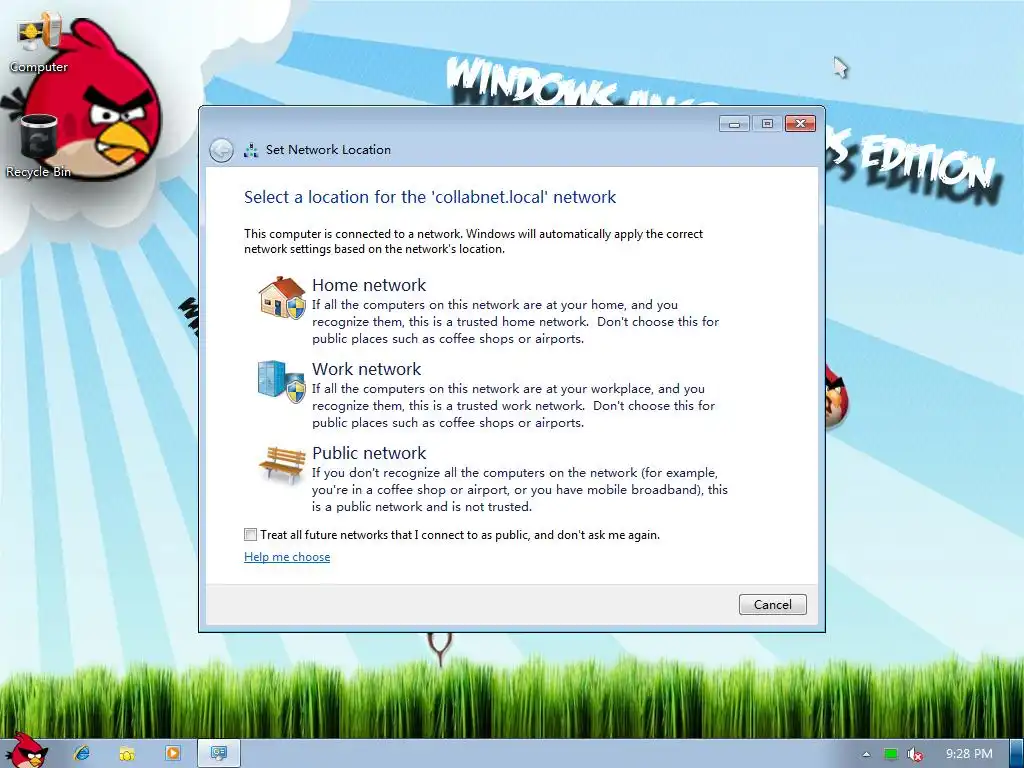Open Windows Explorer folder on taskbar

coord(127,753)
